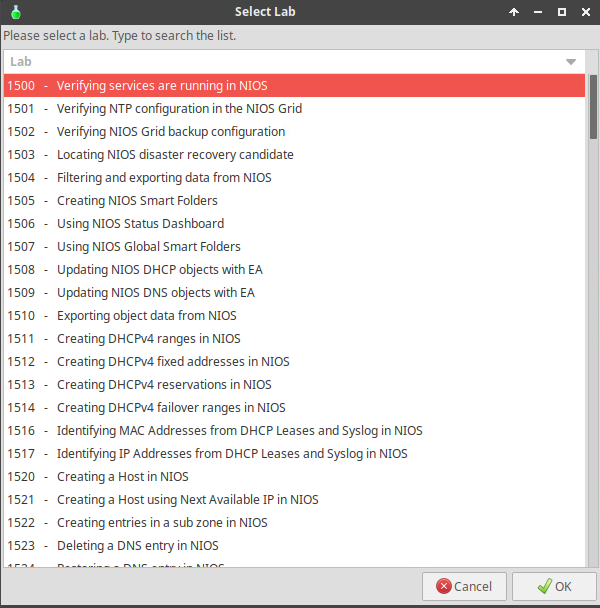Maximize the Select Lab window
Screen dimensions: 600x608
coord(562,12)
